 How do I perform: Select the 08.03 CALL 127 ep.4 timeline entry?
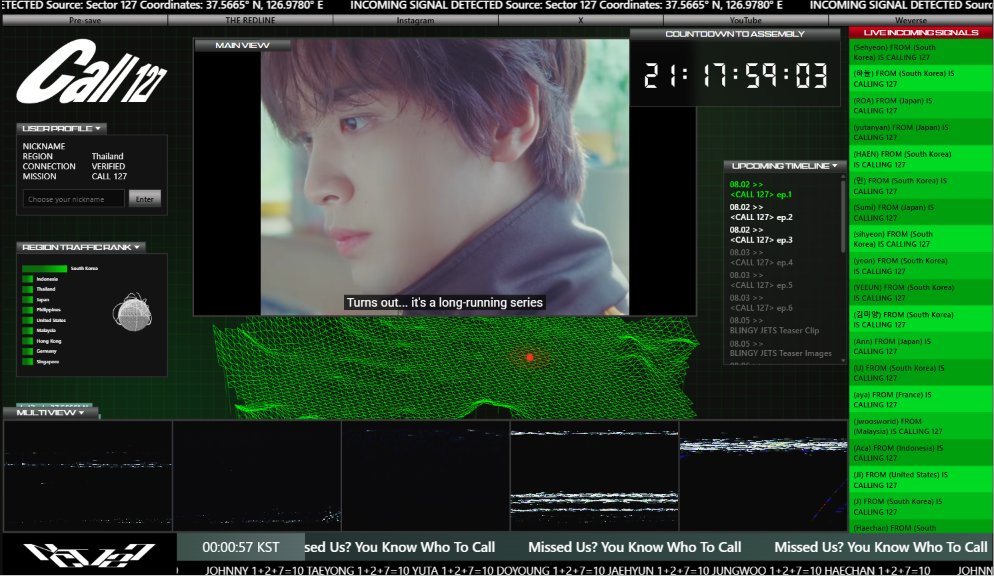pyautogui.click(x=761, y=257)
